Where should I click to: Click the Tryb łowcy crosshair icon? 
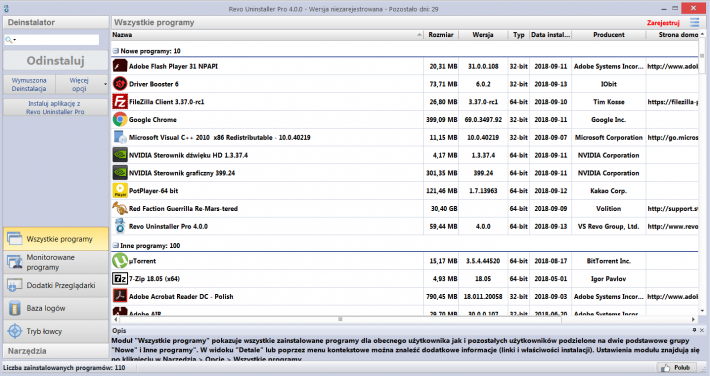point(14,331)
